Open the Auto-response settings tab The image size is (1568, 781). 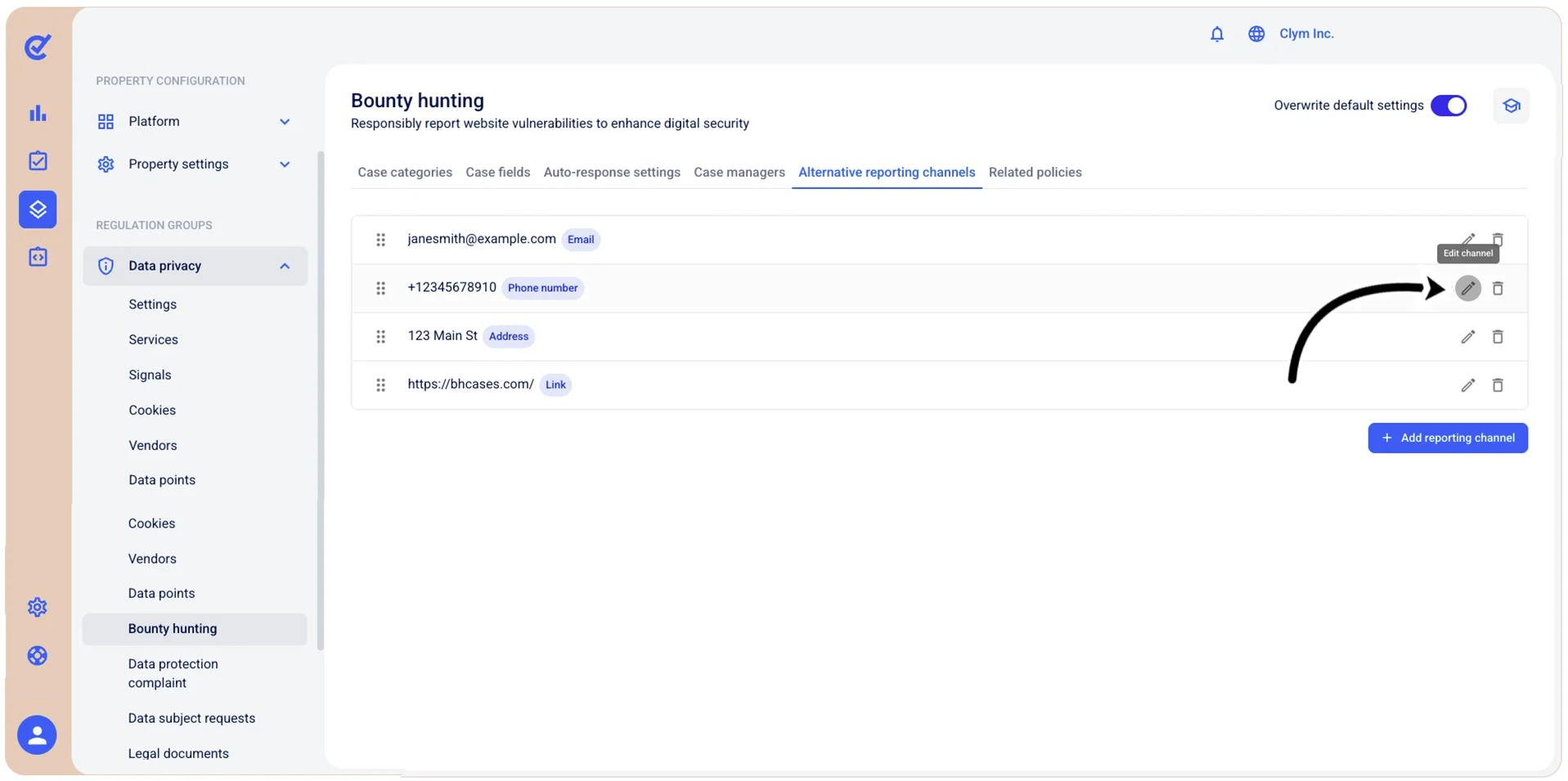pyautogui.click(x=612, y=172)
